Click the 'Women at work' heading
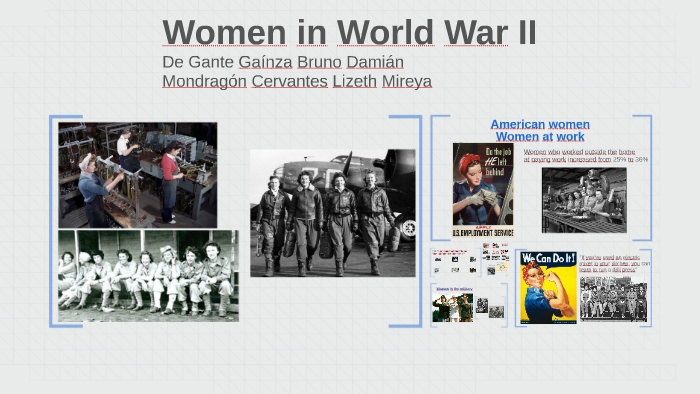The image size is (700, 394). (x=540, y=136)
